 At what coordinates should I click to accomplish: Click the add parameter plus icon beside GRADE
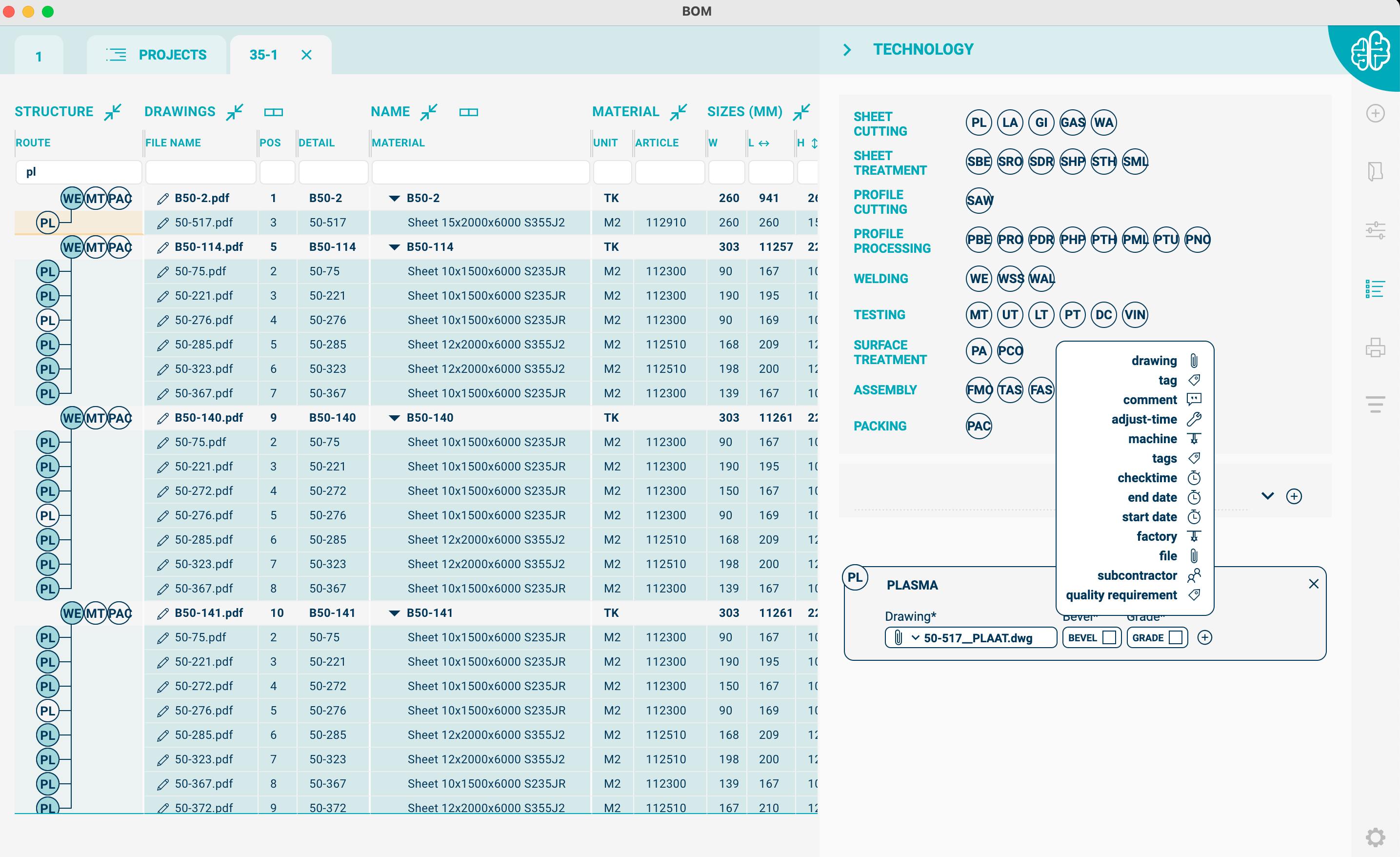click(x=1204, y=638)
